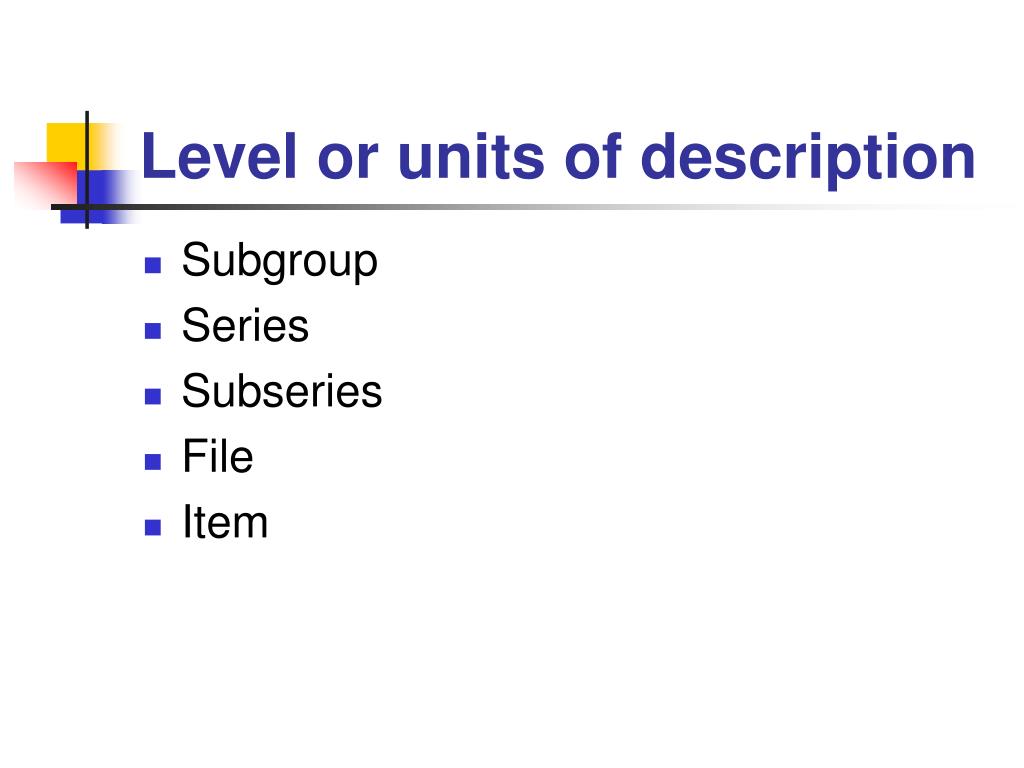The image size is (1024, 768).
Task: Select the blue bullet beside Subseries
Action: click(x=153, y=396)
